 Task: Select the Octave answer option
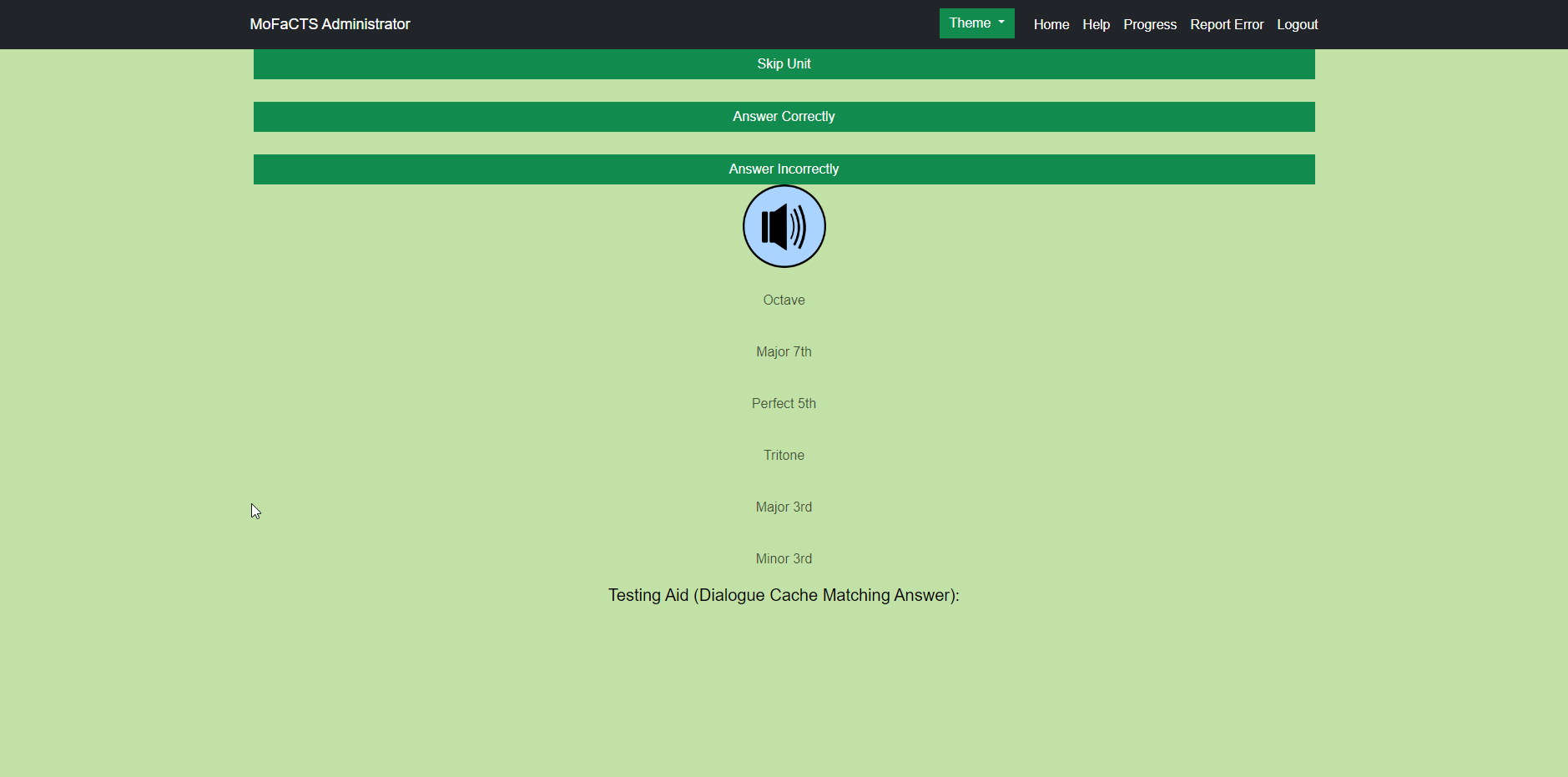click(783, 300)
